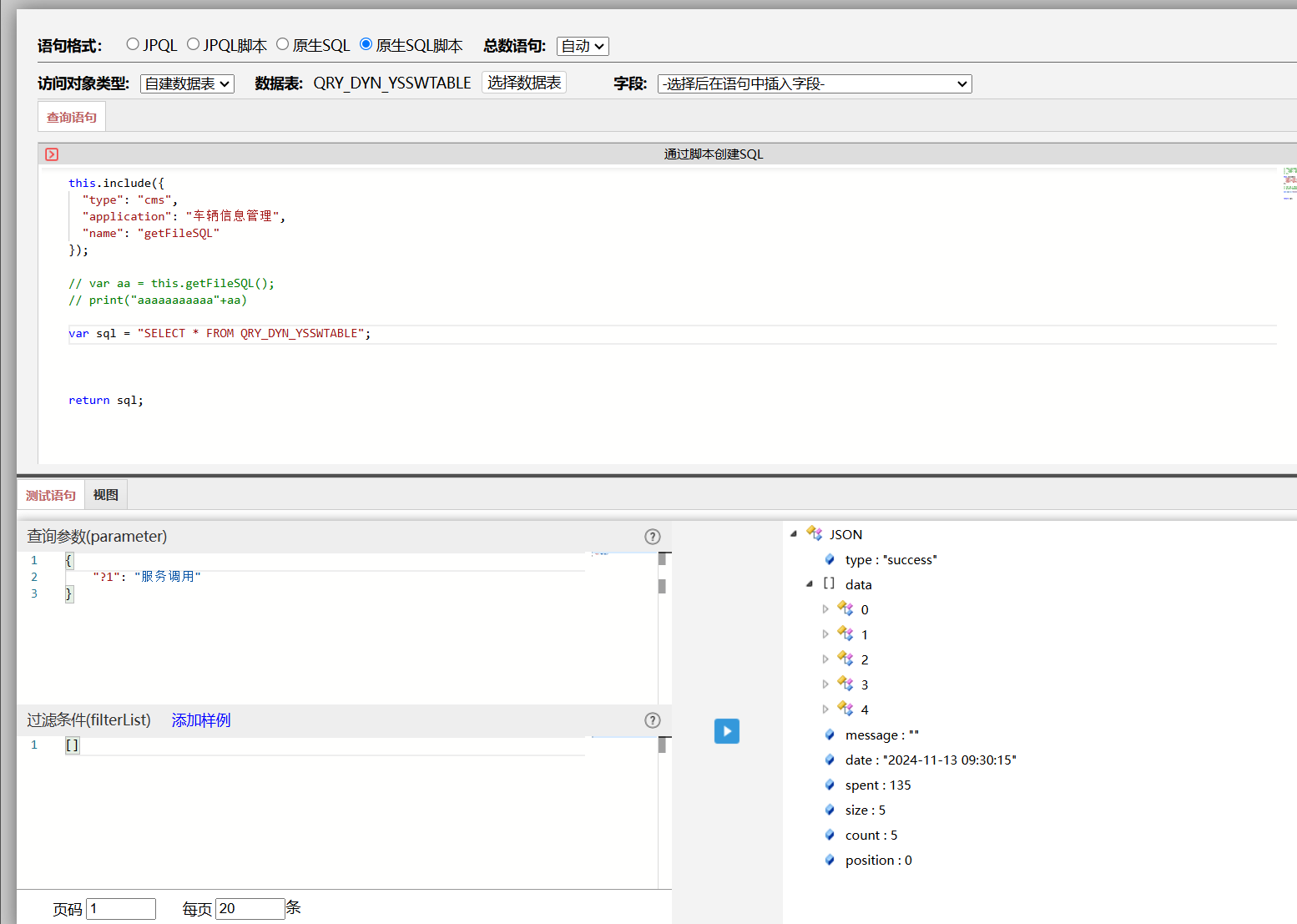The width and height of the screenshot is (1297, 924).
Task: Switch to the 视图 tab
Action: (x=105, y=495)
